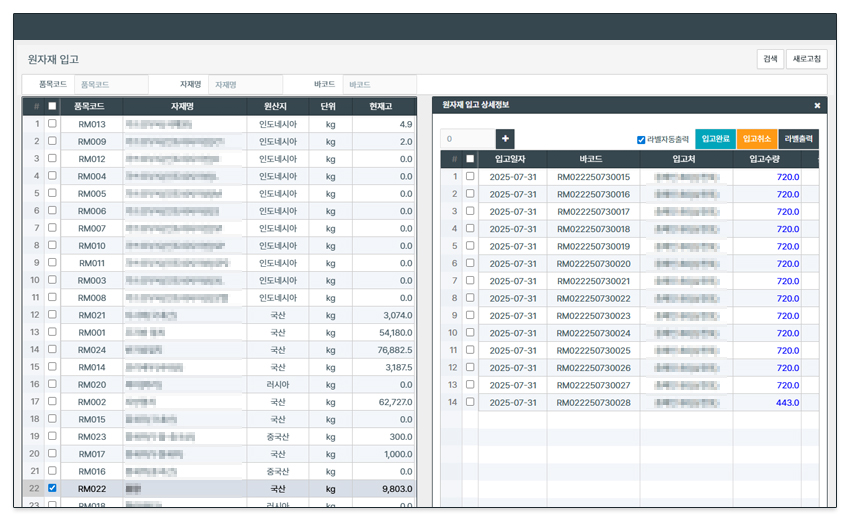Screen dimensions: 850x520
Task: Select all rows in detail grid header
Action: tap(470, 159)
